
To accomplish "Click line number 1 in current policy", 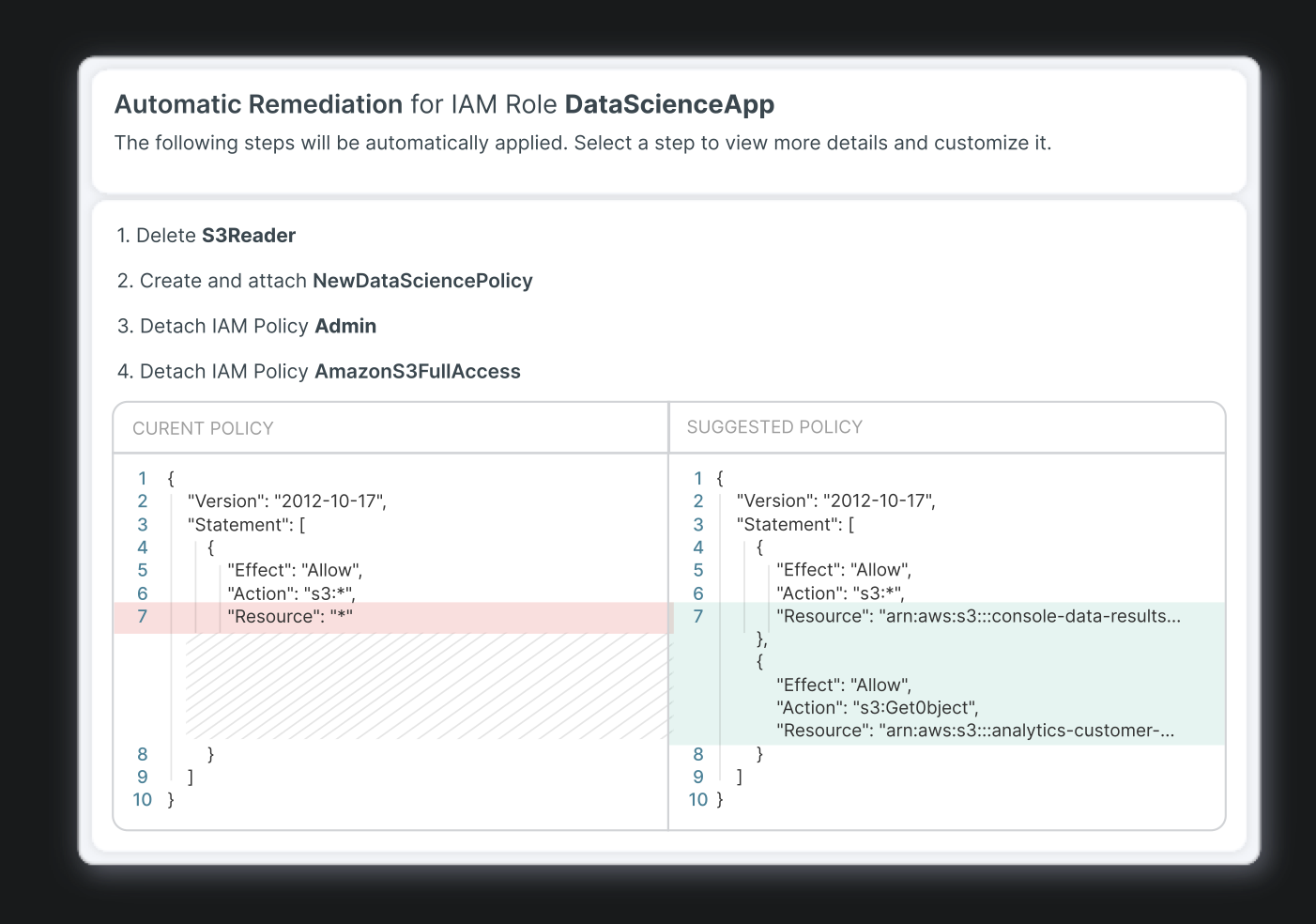I will coord(143,479).
